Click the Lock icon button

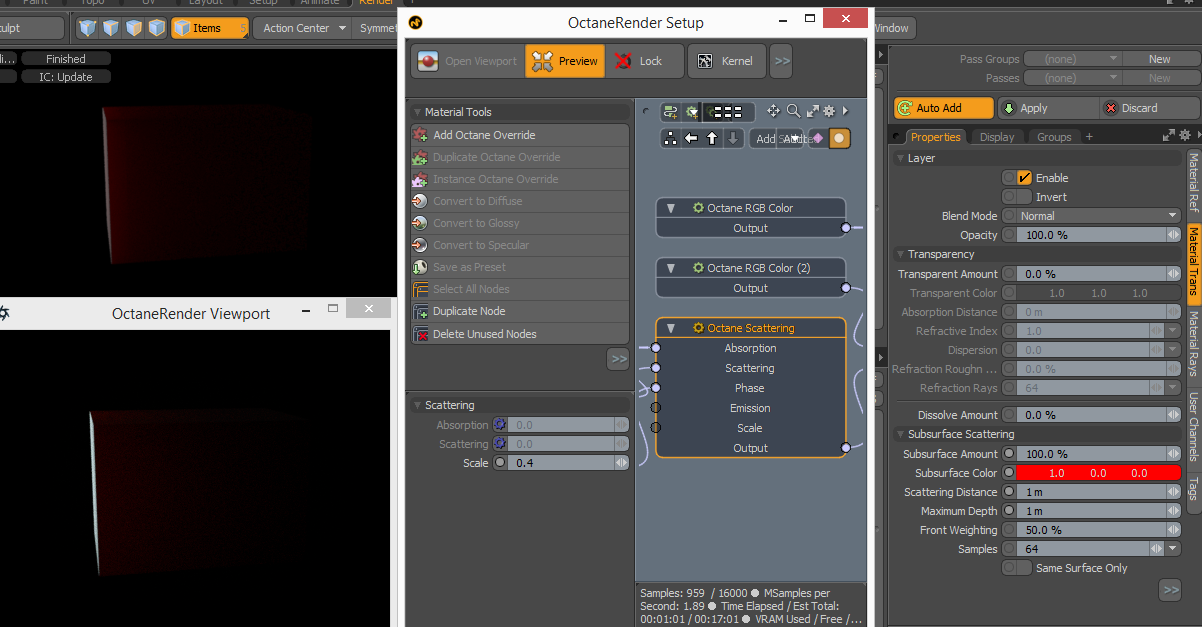(645, 61)
